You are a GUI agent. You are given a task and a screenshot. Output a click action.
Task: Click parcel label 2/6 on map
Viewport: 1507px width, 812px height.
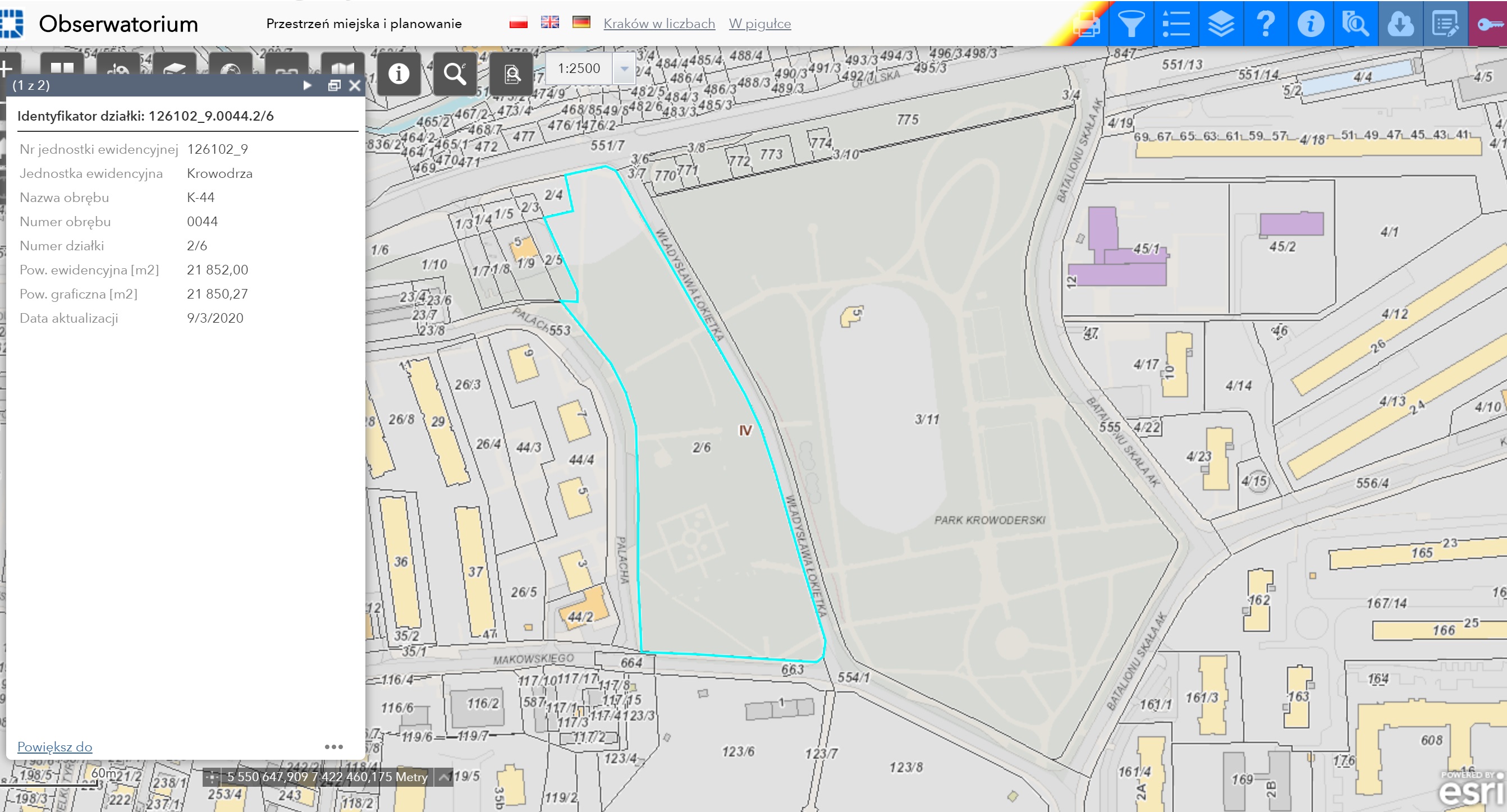702,448
